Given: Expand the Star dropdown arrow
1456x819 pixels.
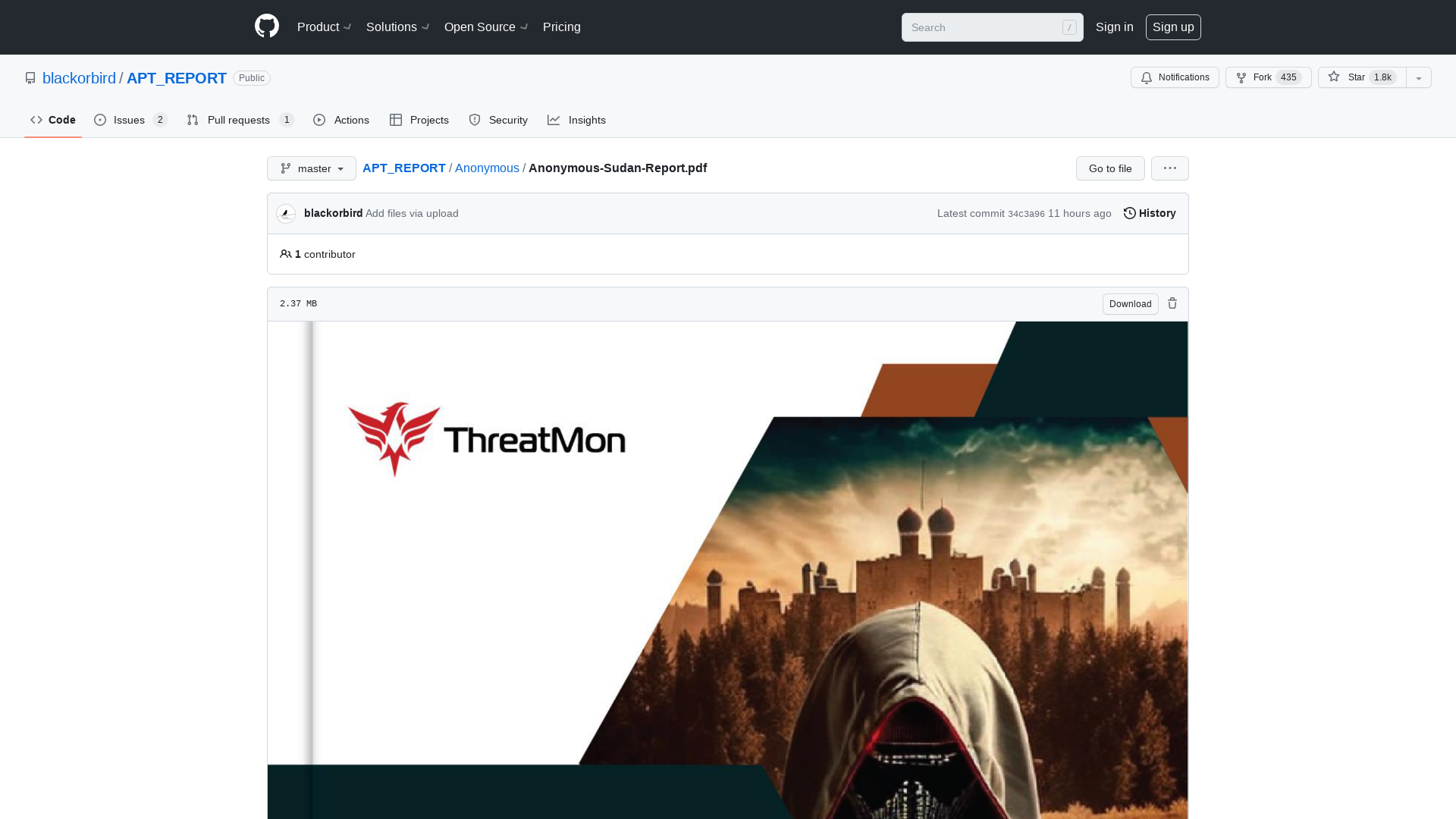Looking at the screenshot, I should 1418,77.
